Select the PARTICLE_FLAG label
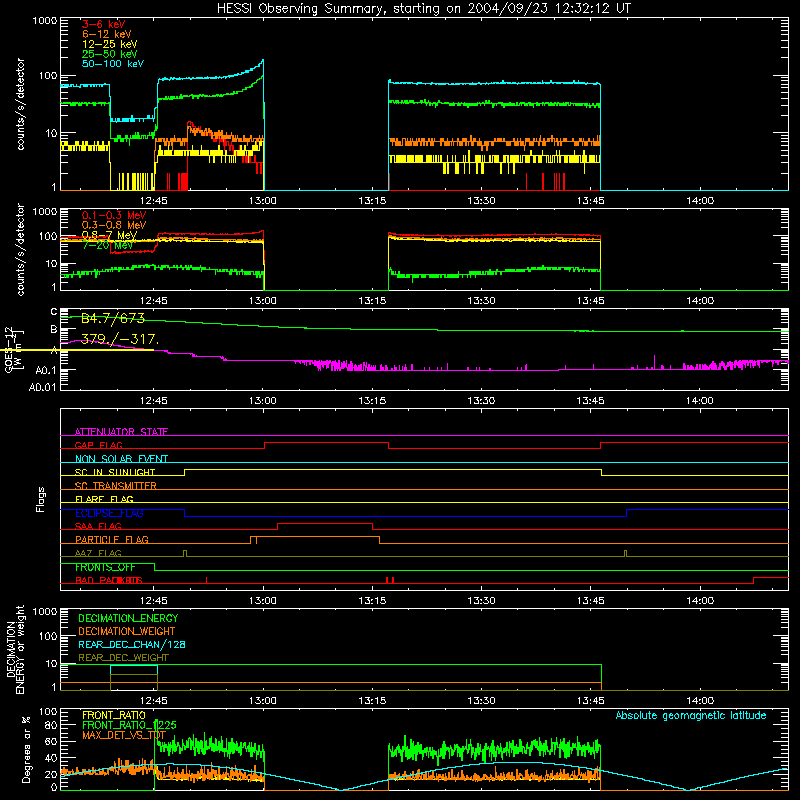Screen dimensions: 800x800 point(112,539)
